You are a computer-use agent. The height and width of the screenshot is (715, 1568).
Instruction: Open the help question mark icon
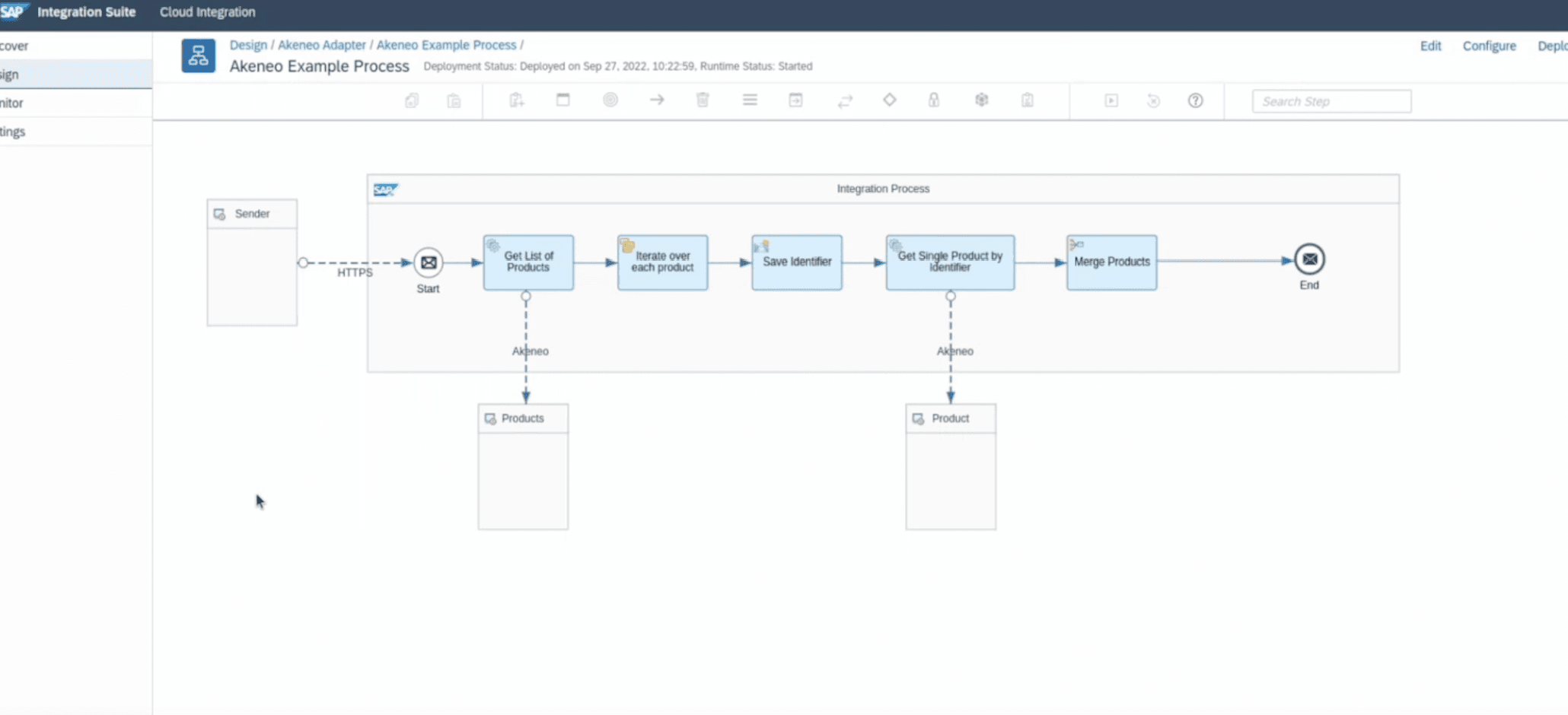tap(1196, 100)
